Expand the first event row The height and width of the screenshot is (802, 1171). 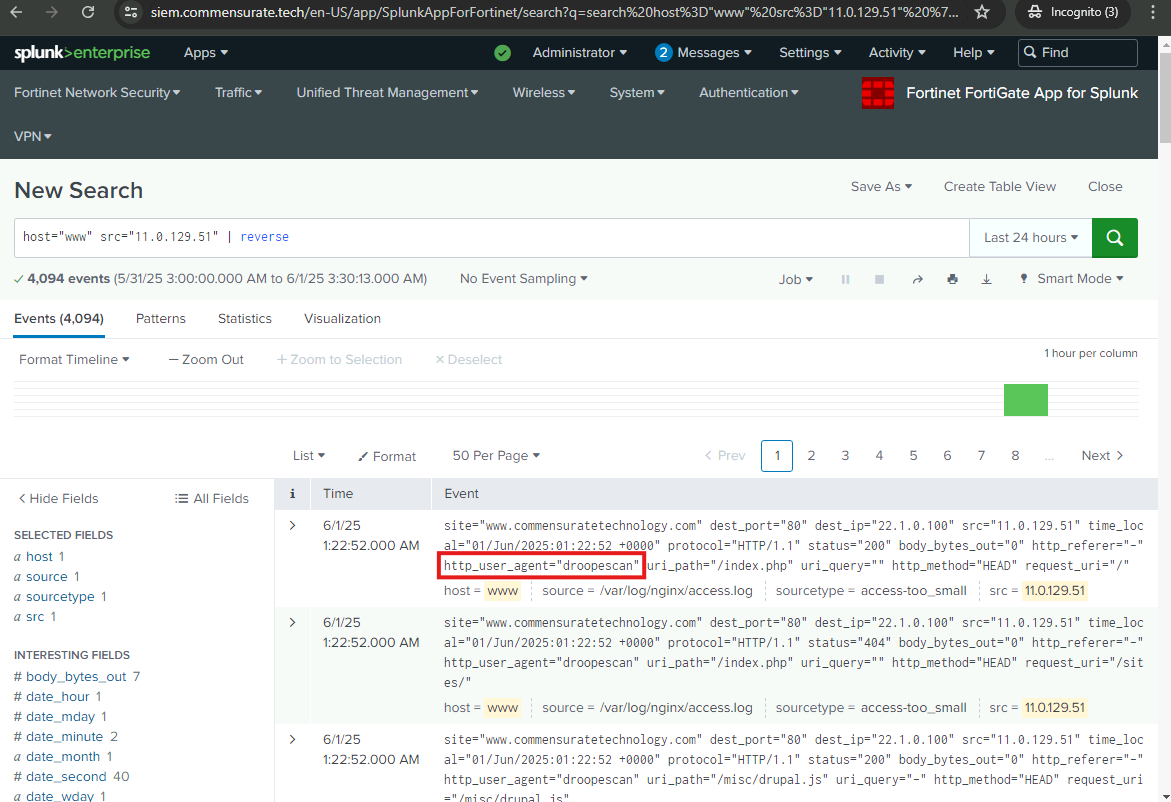(292, 526)
